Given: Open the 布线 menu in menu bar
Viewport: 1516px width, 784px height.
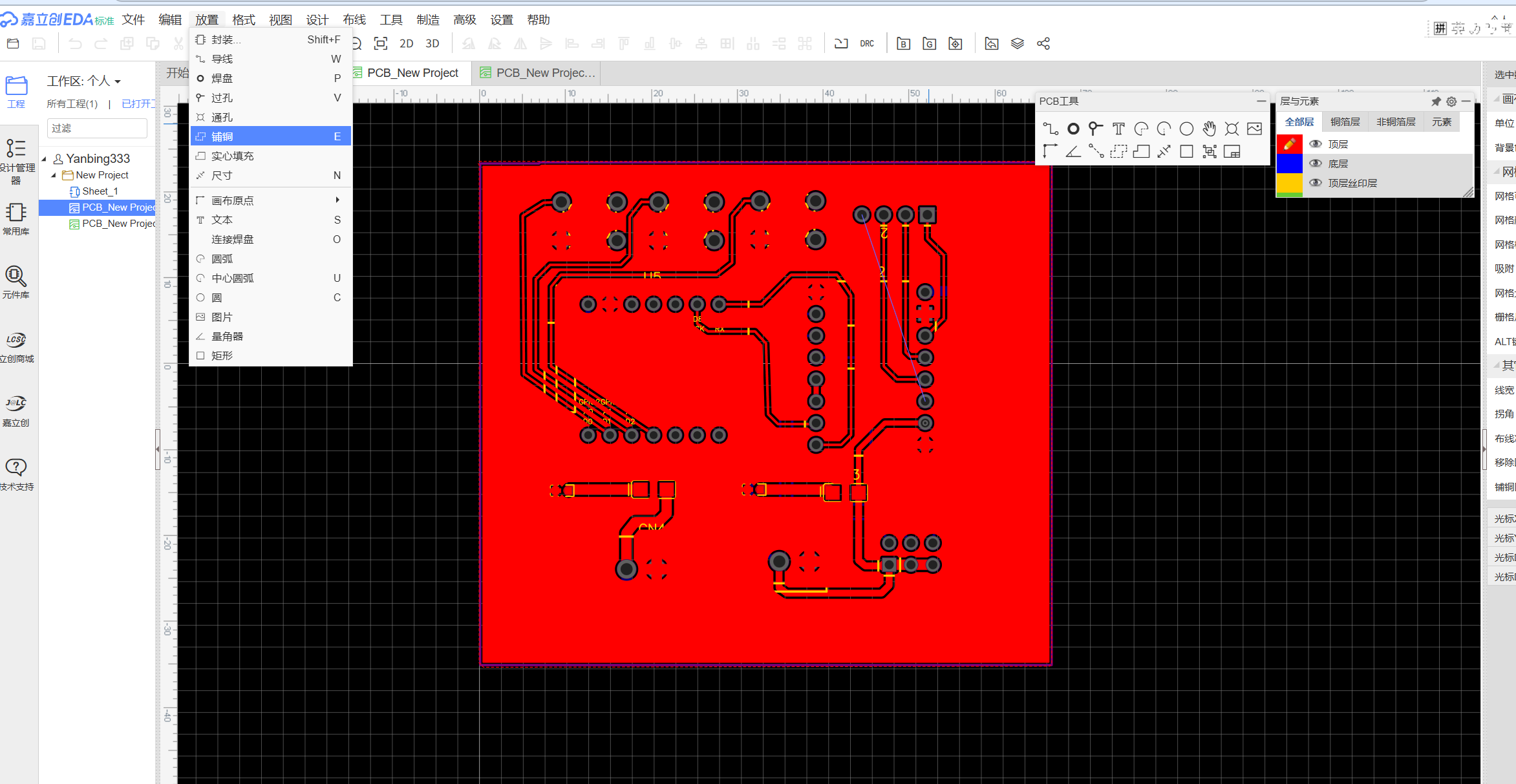Looking at the screenshot, I should tap(354, 20).
